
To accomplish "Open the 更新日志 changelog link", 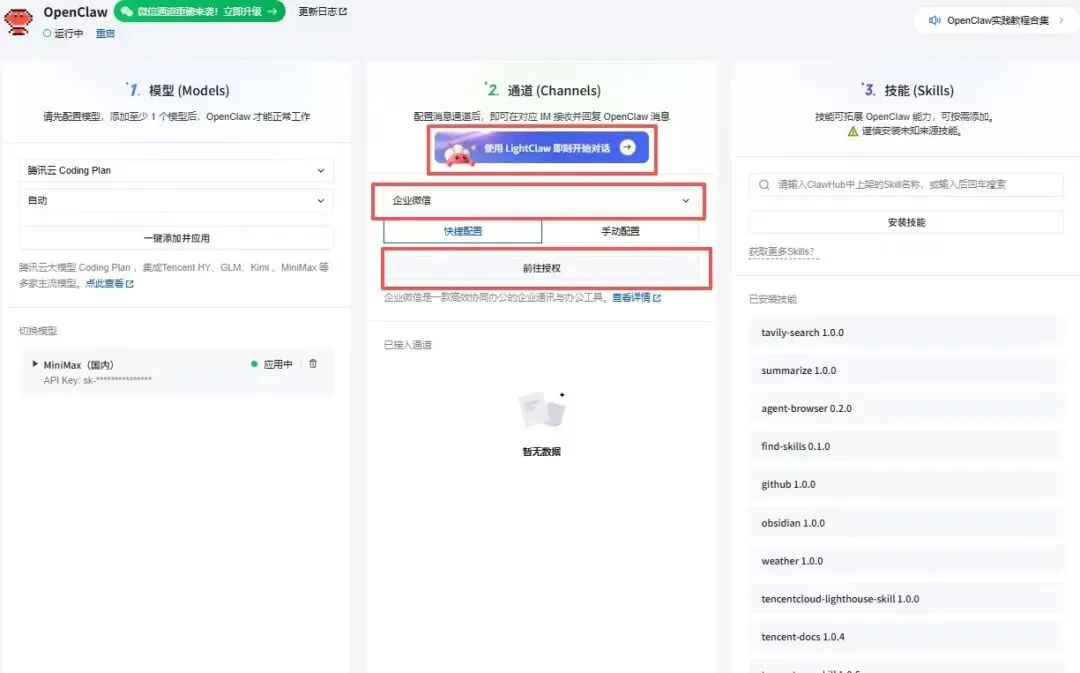I will coord(322,11).
